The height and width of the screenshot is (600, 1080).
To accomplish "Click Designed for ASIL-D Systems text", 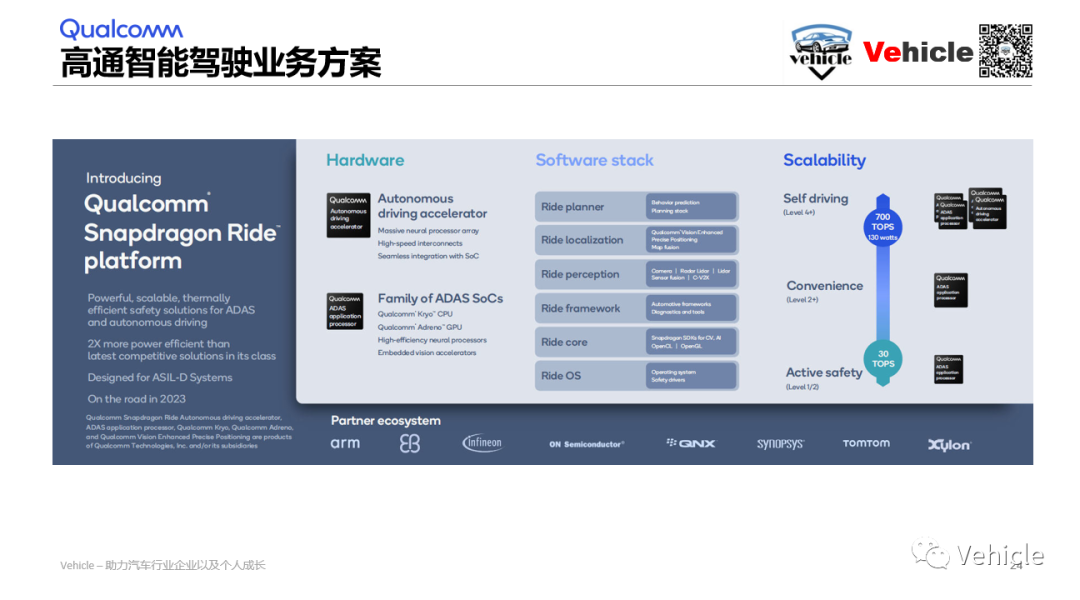I will click(160, 377).
